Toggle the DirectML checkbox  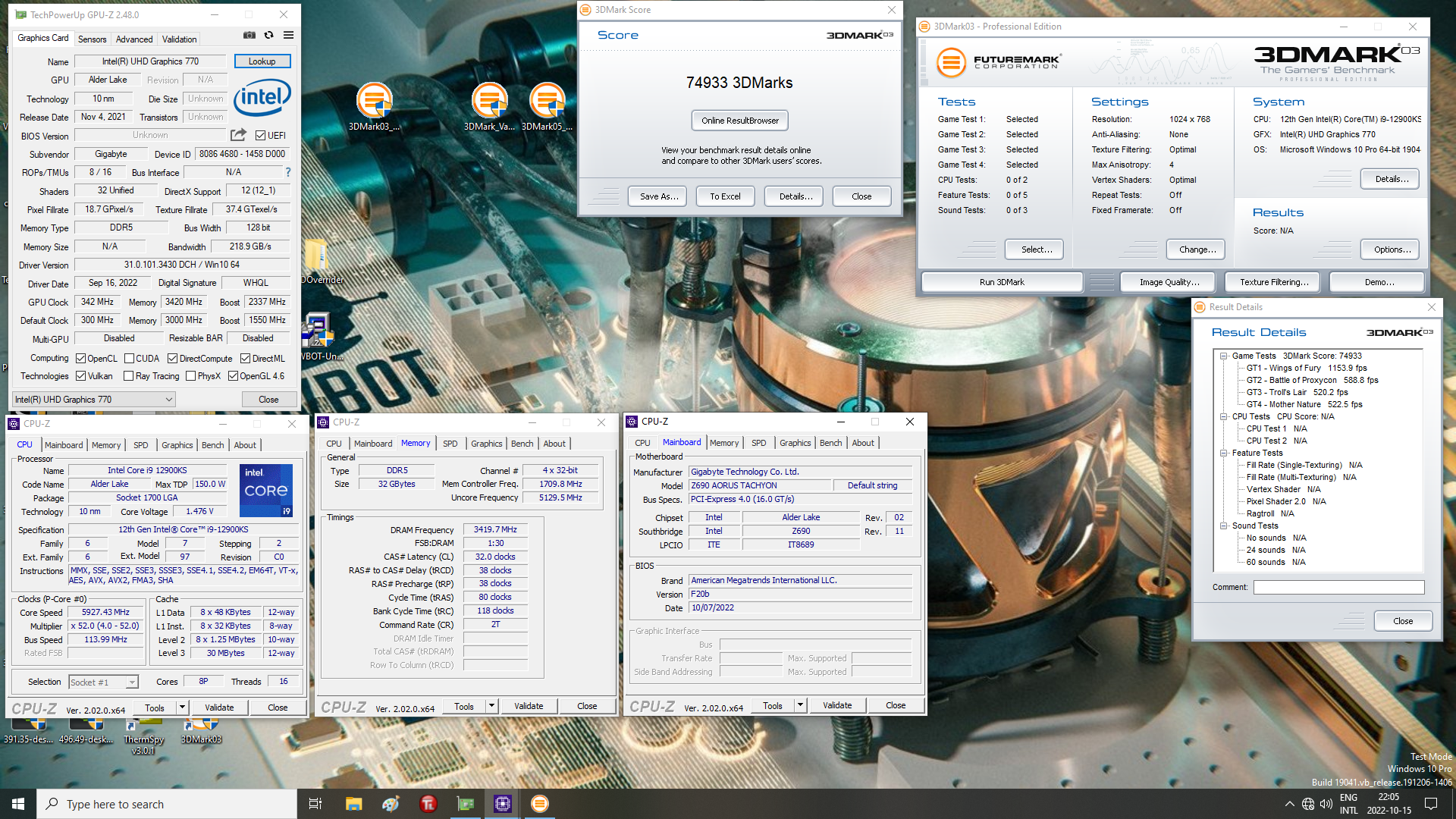click(245, 359)
